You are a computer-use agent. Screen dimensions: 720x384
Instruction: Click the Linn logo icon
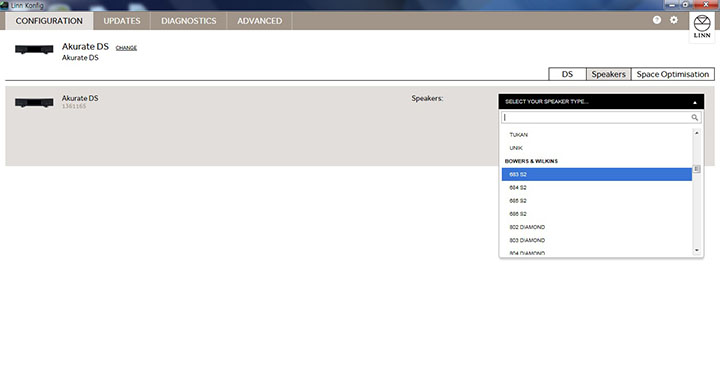pos(702,27)
